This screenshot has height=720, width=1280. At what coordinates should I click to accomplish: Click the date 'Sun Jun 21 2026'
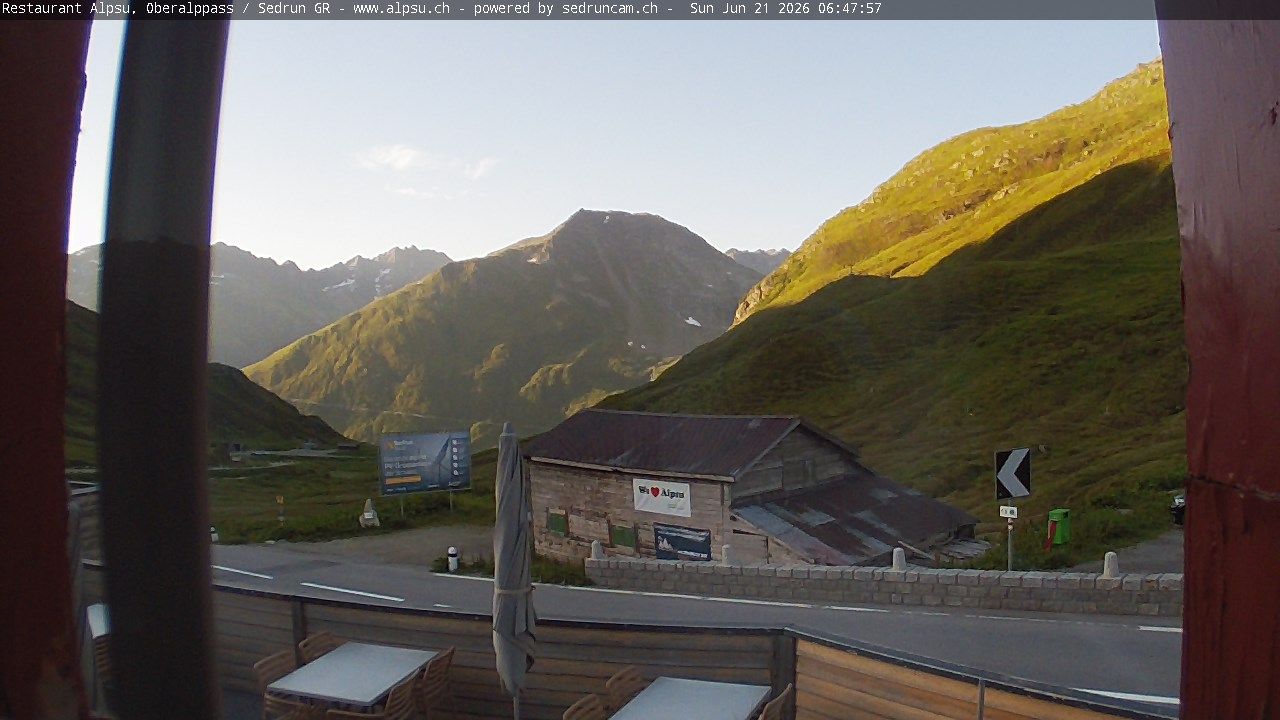coord(751,8)
